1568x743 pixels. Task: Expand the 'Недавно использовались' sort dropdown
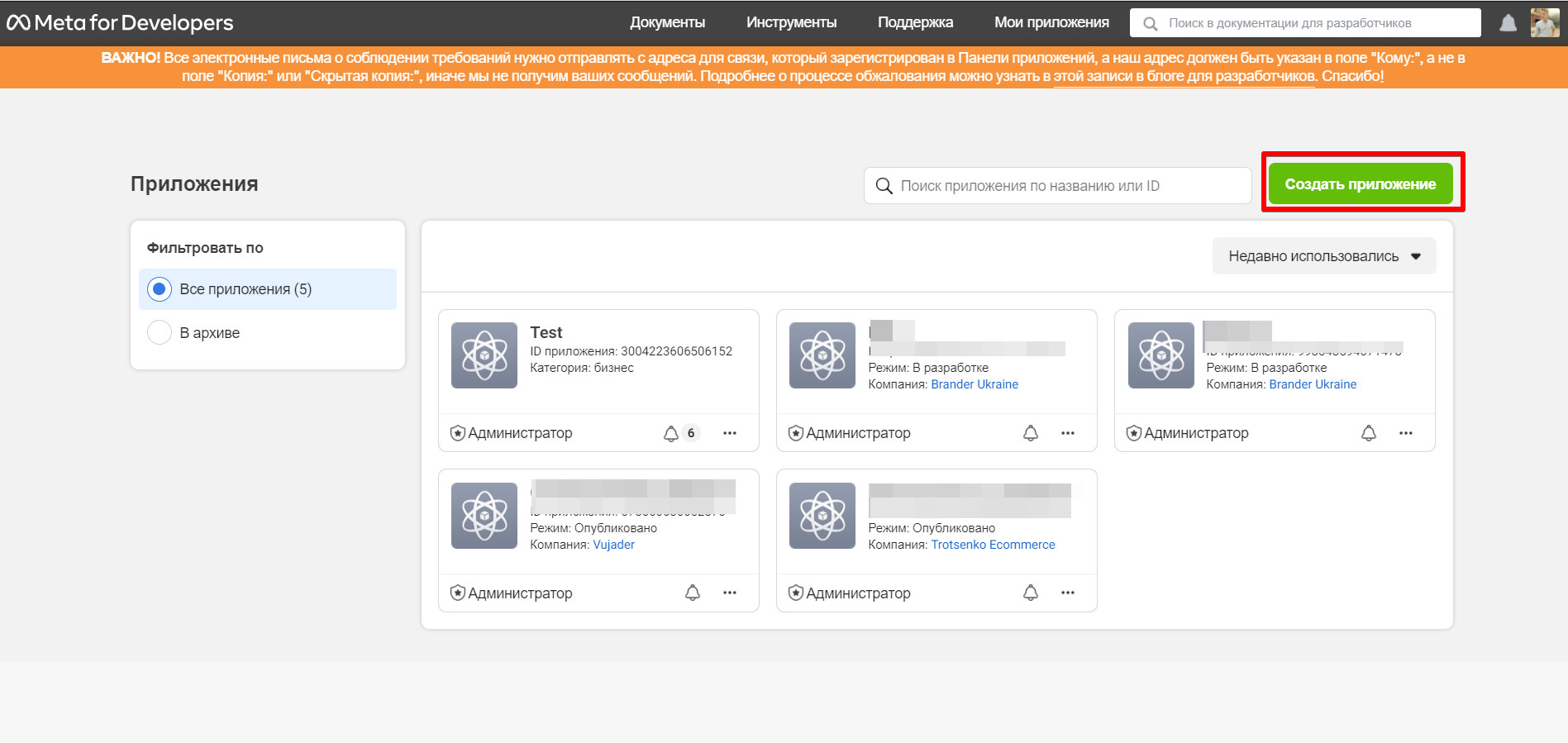click(x=1324, y=256)
